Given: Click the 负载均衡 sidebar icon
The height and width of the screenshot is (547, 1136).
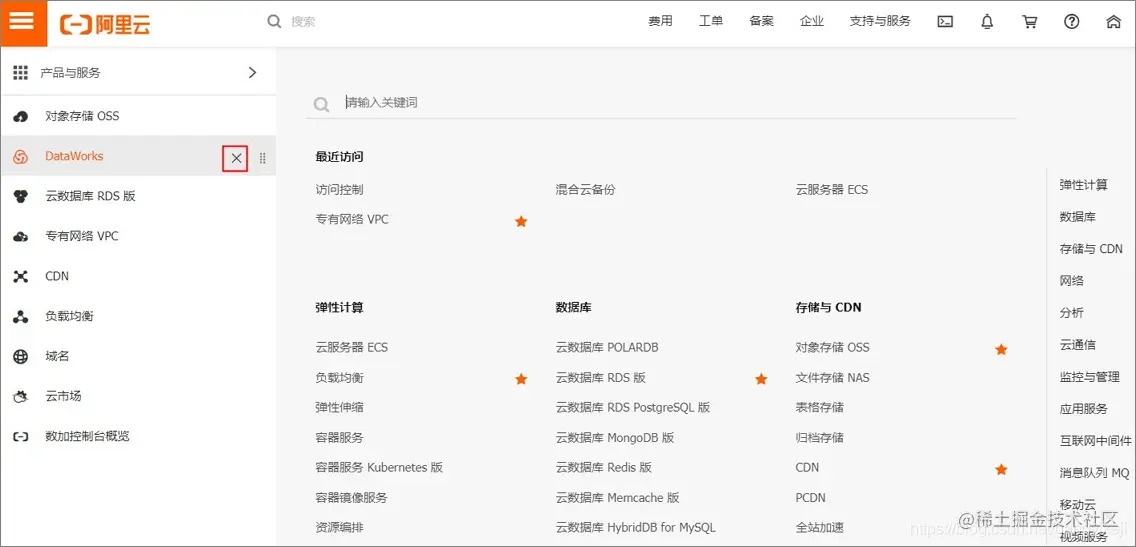Looking at the screenshot, I should tap(21, 317).
